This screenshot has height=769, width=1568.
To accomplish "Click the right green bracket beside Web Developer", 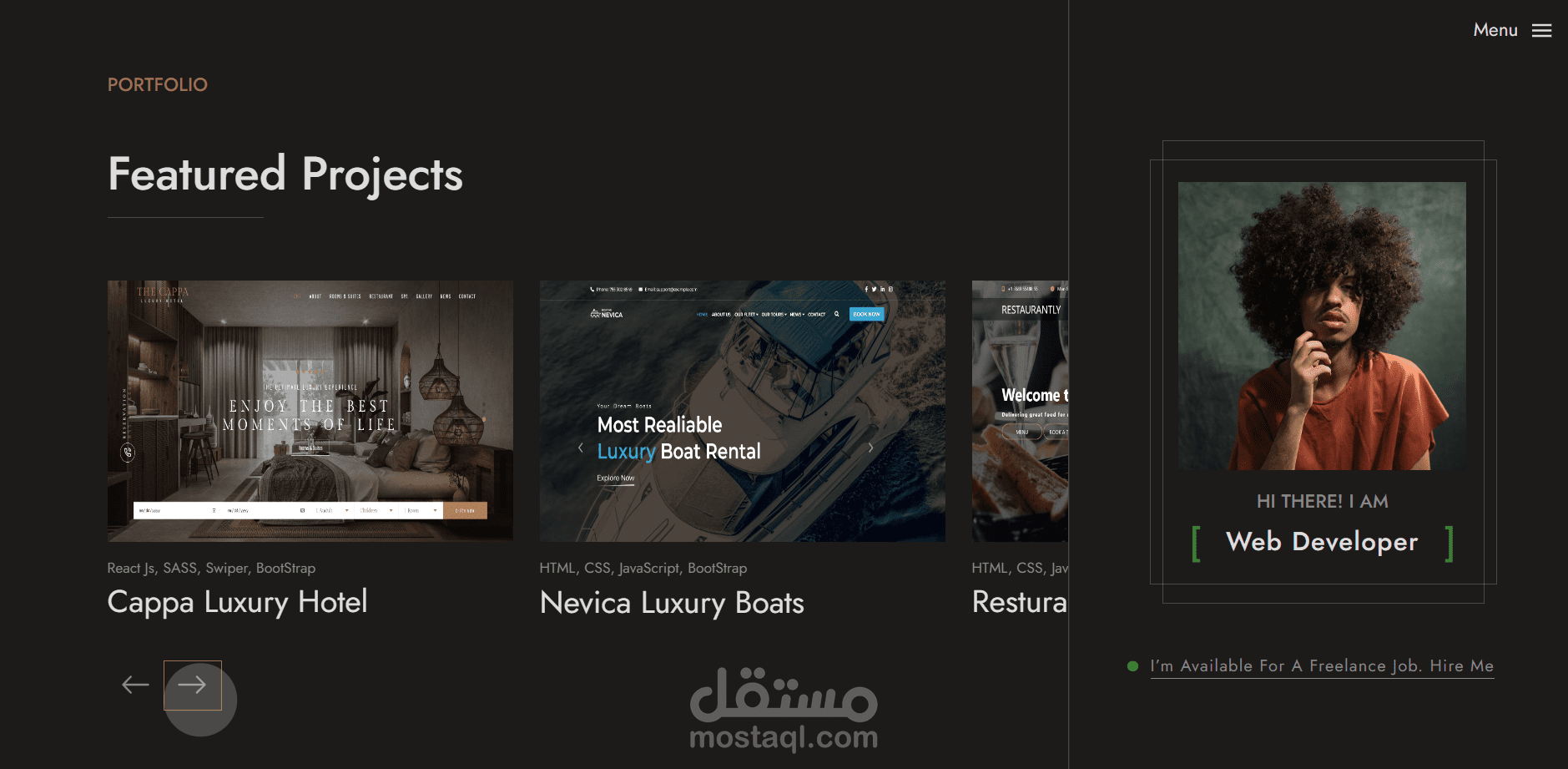I will click(1450, 544).
